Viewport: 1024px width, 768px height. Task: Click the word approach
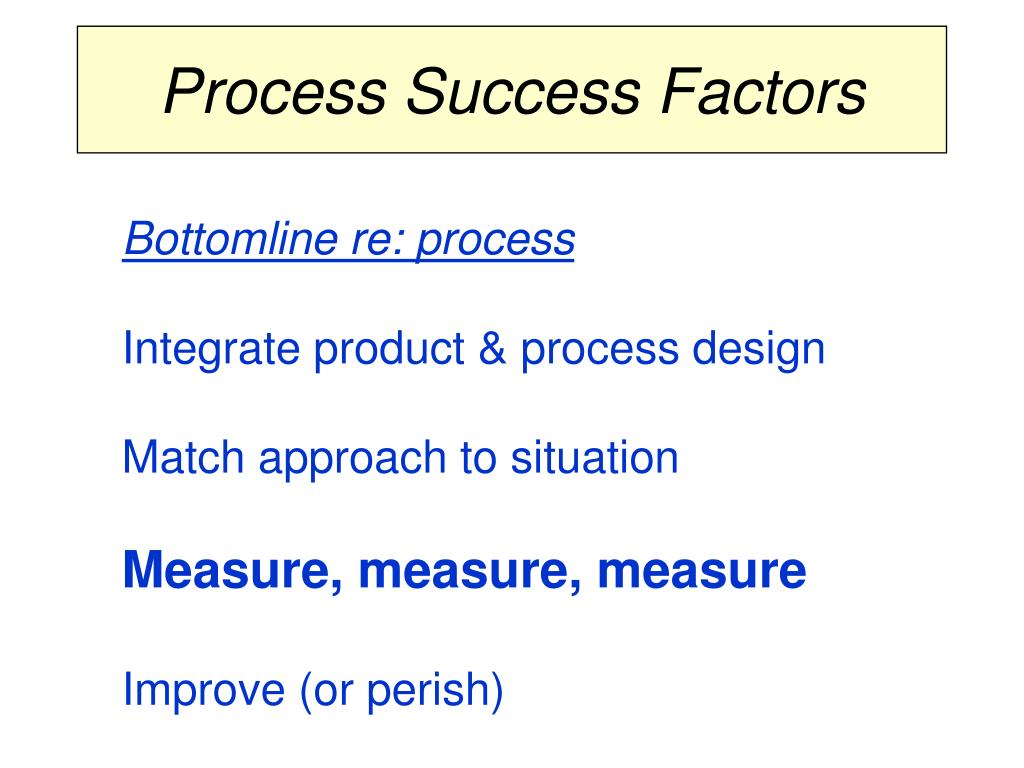(353, 459)
